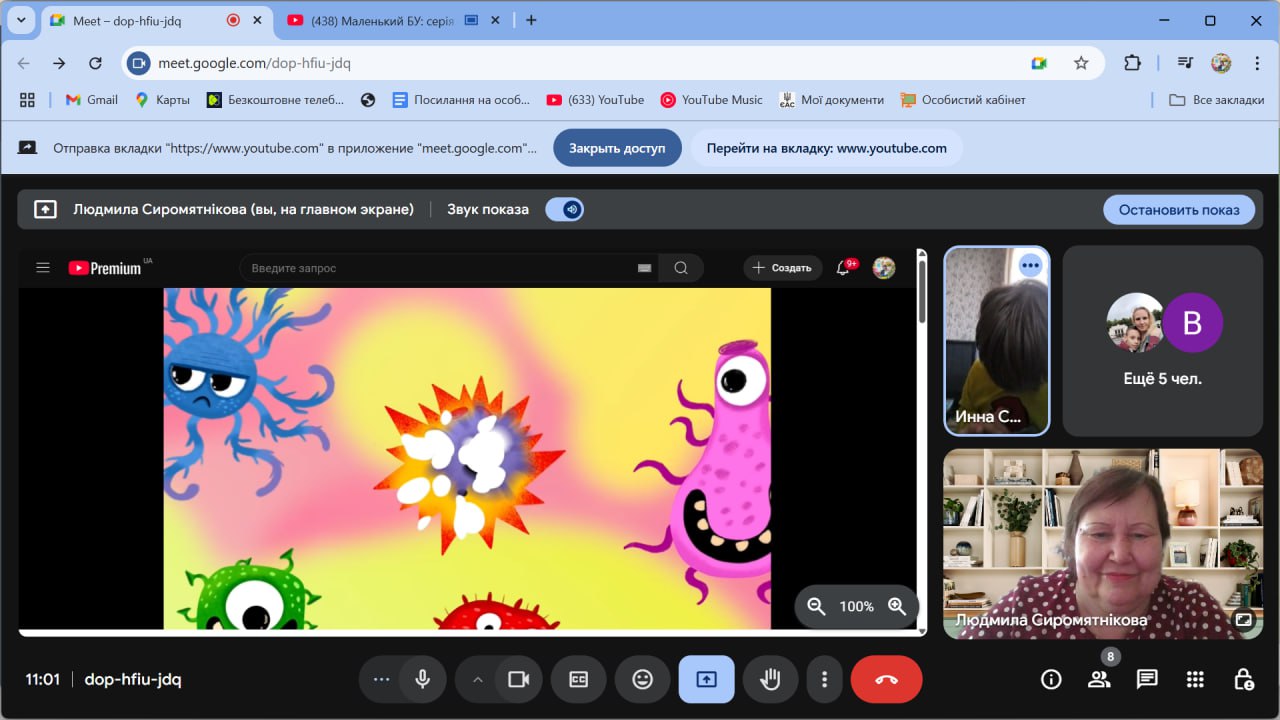Leave call with red hang-up button
1280x720 pixels.
pos(886,679)
